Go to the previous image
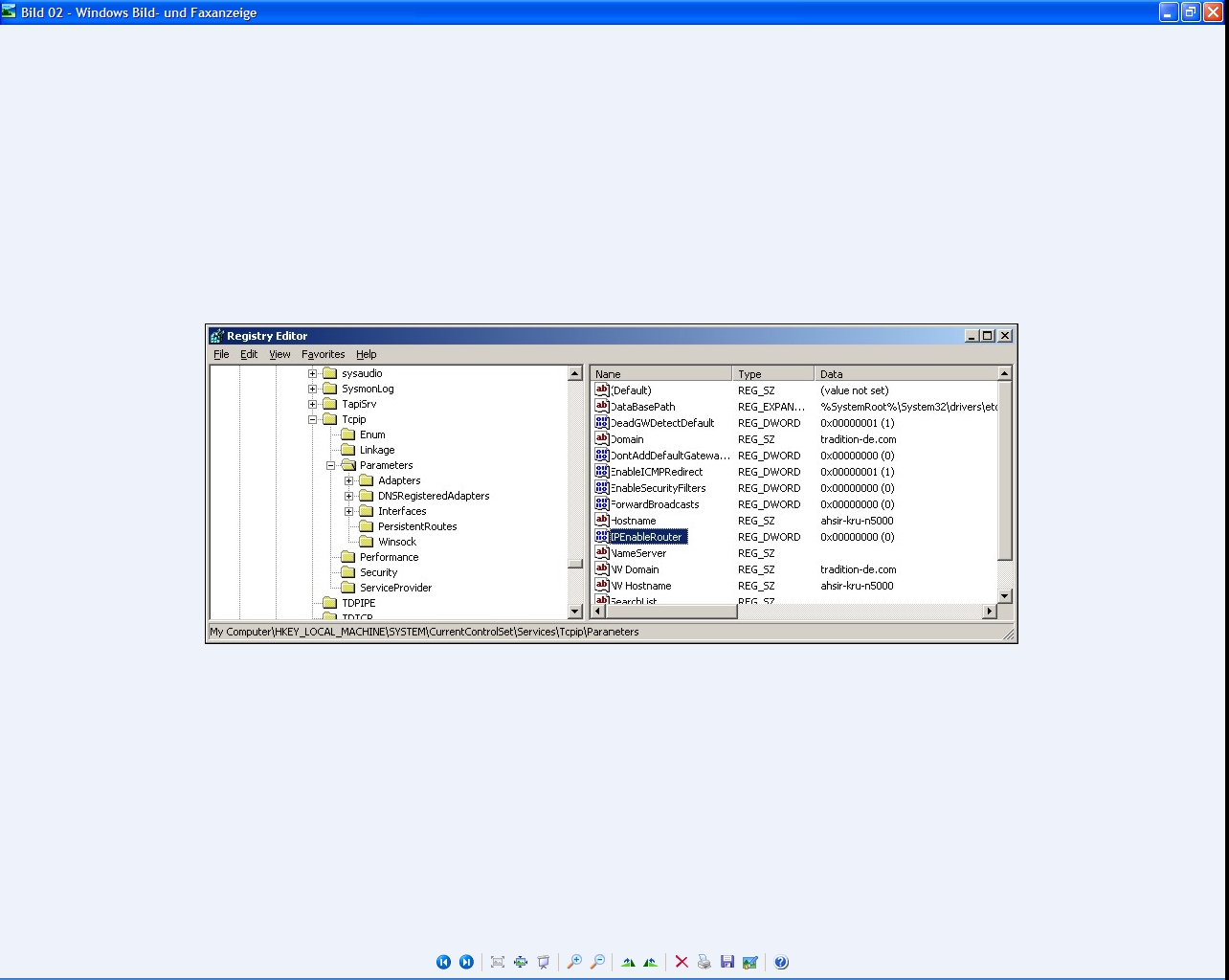1229x980 pixels. pyautogui.click(x=443, y=962)
